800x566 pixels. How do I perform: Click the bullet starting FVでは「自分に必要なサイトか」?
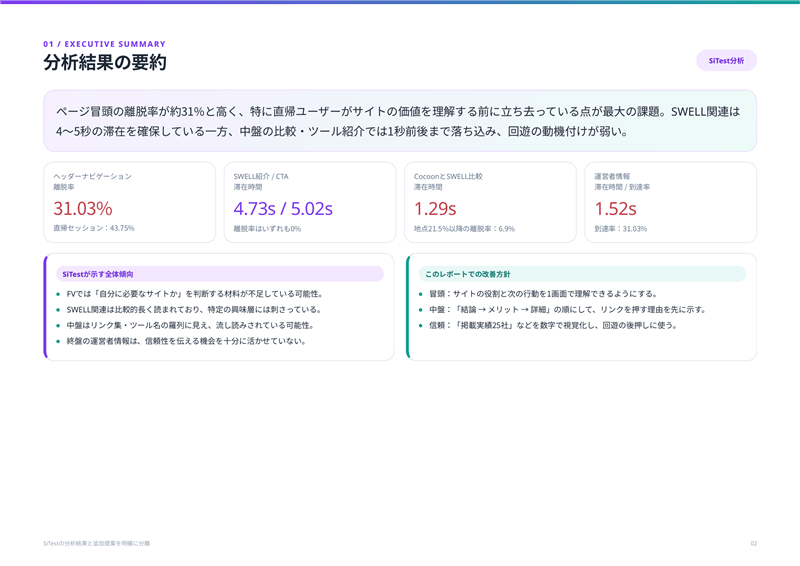[194, 294]
